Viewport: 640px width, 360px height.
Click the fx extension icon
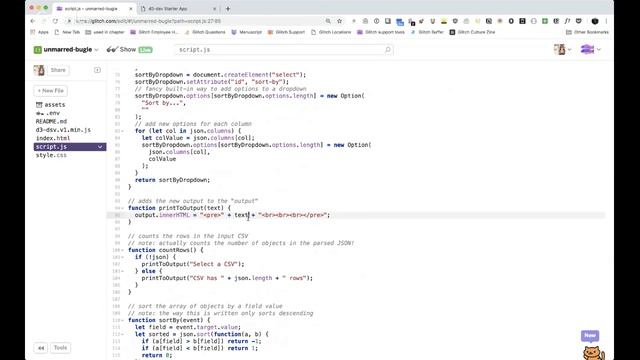click(567, 21)
